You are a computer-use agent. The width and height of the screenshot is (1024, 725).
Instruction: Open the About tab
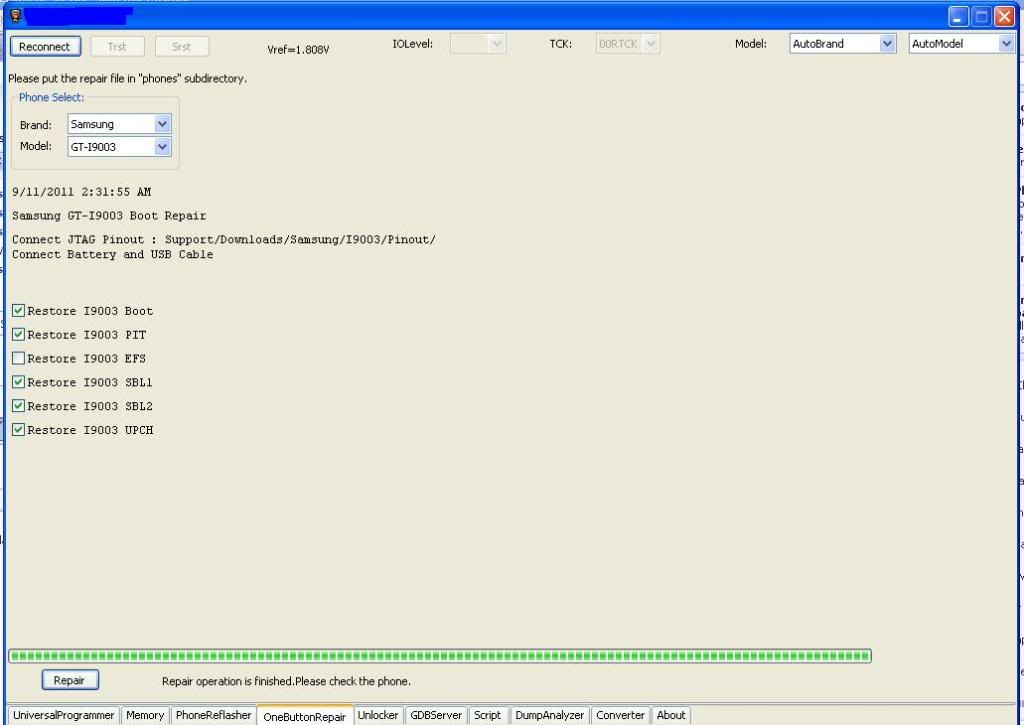(x=671, y=715)
